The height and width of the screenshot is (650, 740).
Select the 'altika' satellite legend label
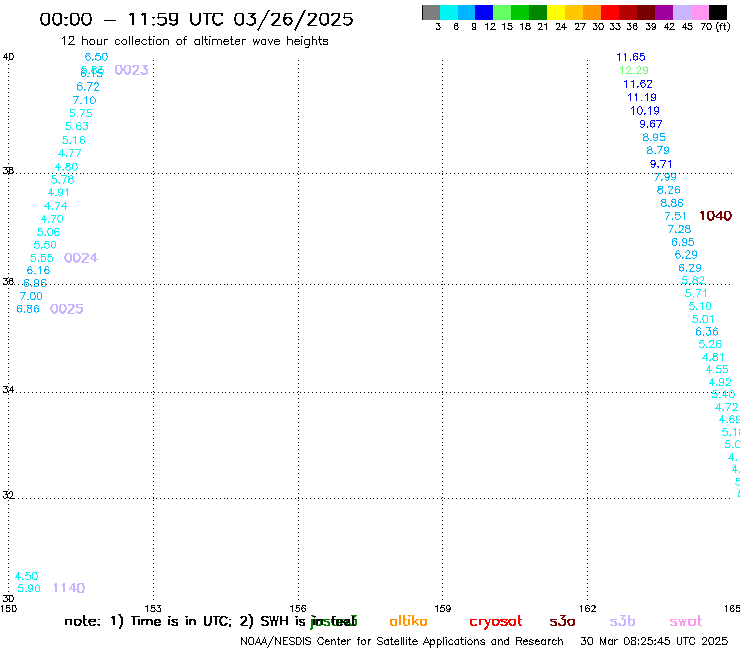(408, 621)
